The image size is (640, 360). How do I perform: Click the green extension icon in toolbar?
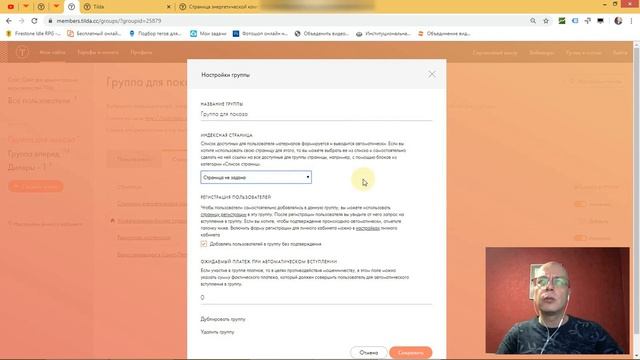pyautogui.click(x=562, y=21)
